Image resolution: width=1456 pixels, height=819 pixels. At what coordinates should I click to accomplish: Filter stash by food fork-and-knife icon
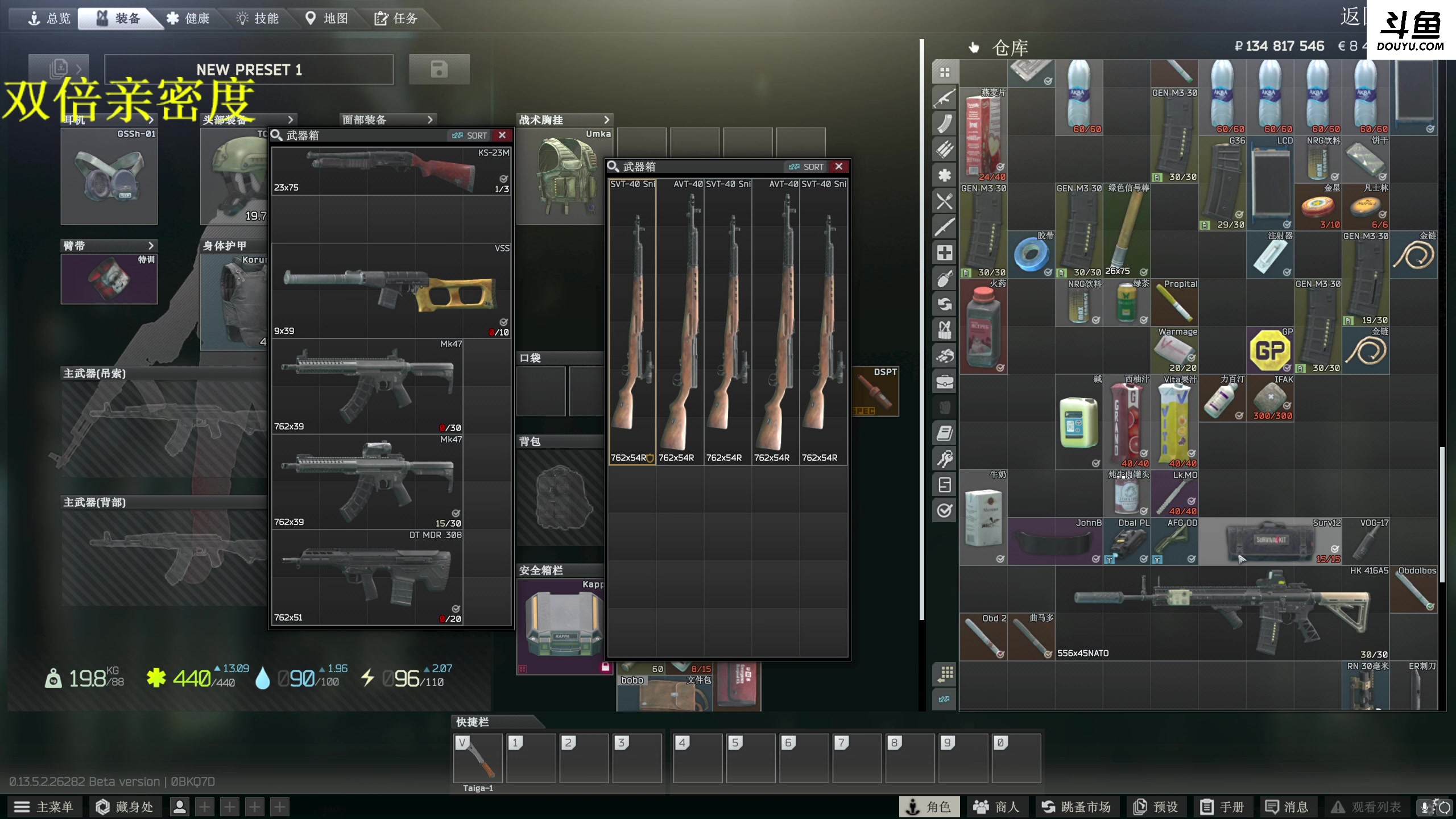click(945, 201)
